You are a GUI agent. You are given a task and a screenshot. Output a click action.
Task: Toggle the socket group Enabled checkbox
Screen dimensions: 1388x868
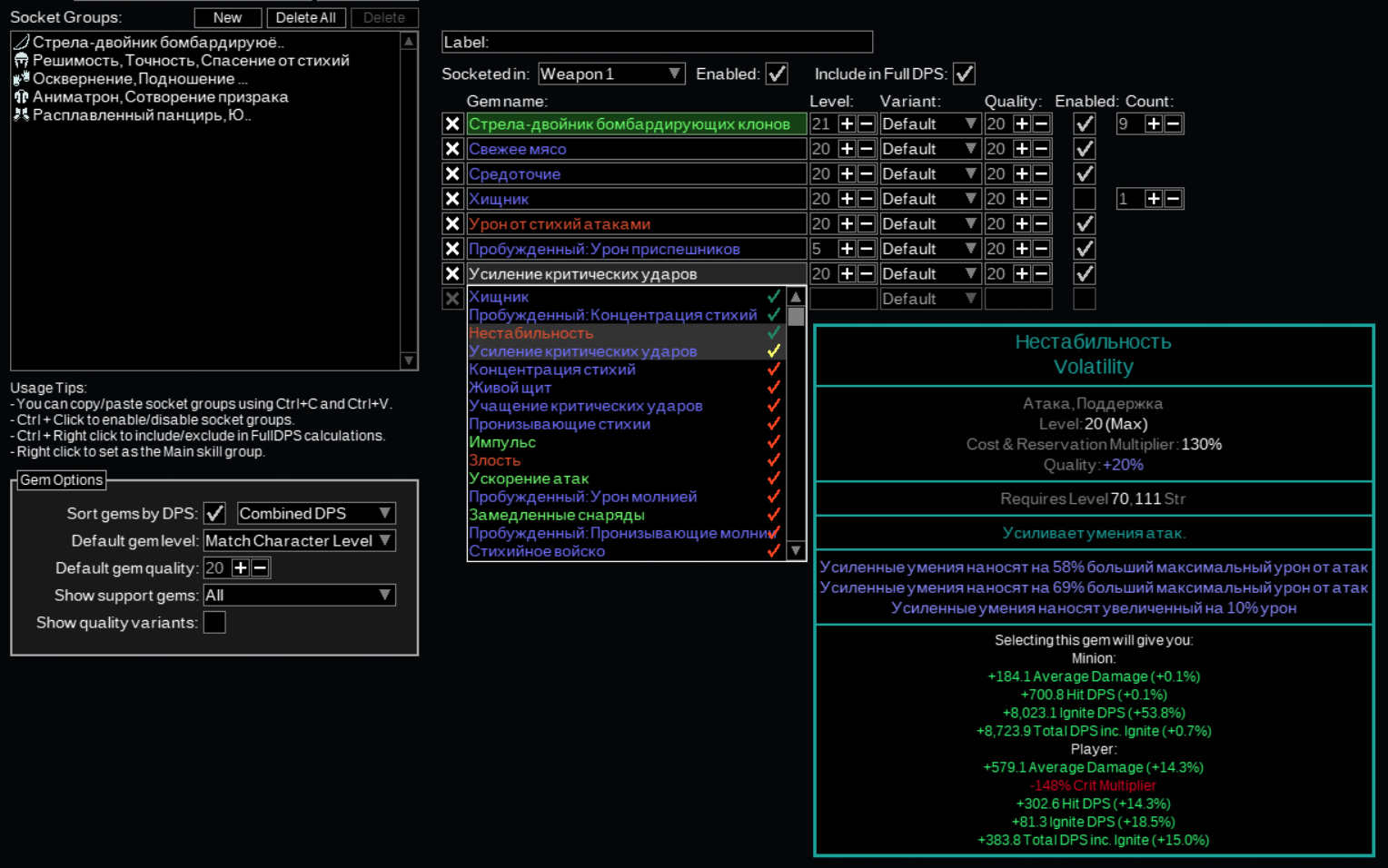click(x=777, y=74)
